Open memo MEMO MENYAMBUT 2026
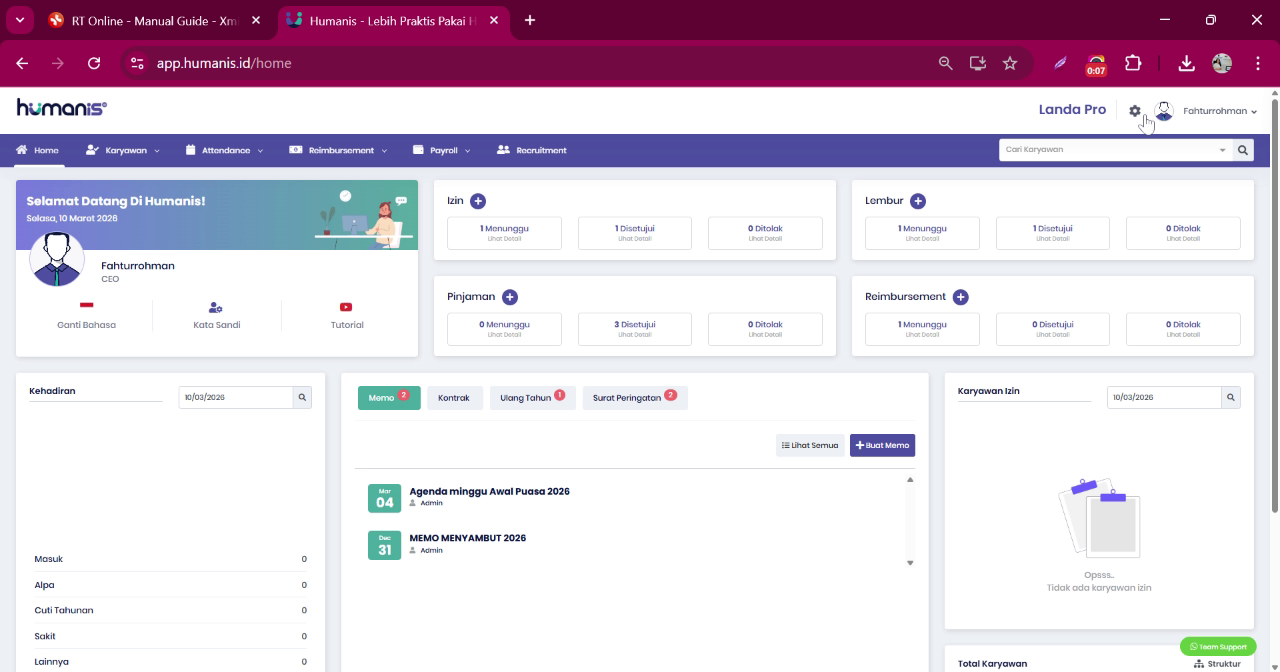 click(468, 538)
